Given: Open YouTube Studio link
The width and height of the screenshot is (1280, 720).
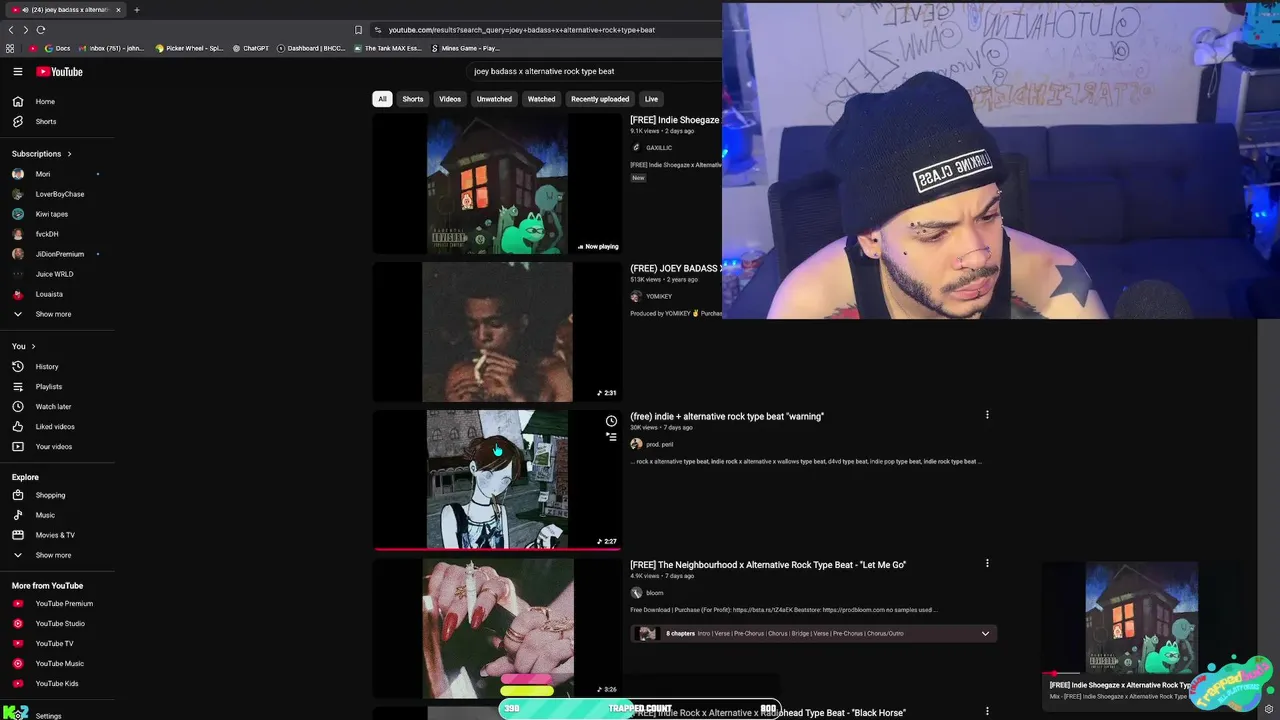Looking at the screenshot, I should pos(48,623).
